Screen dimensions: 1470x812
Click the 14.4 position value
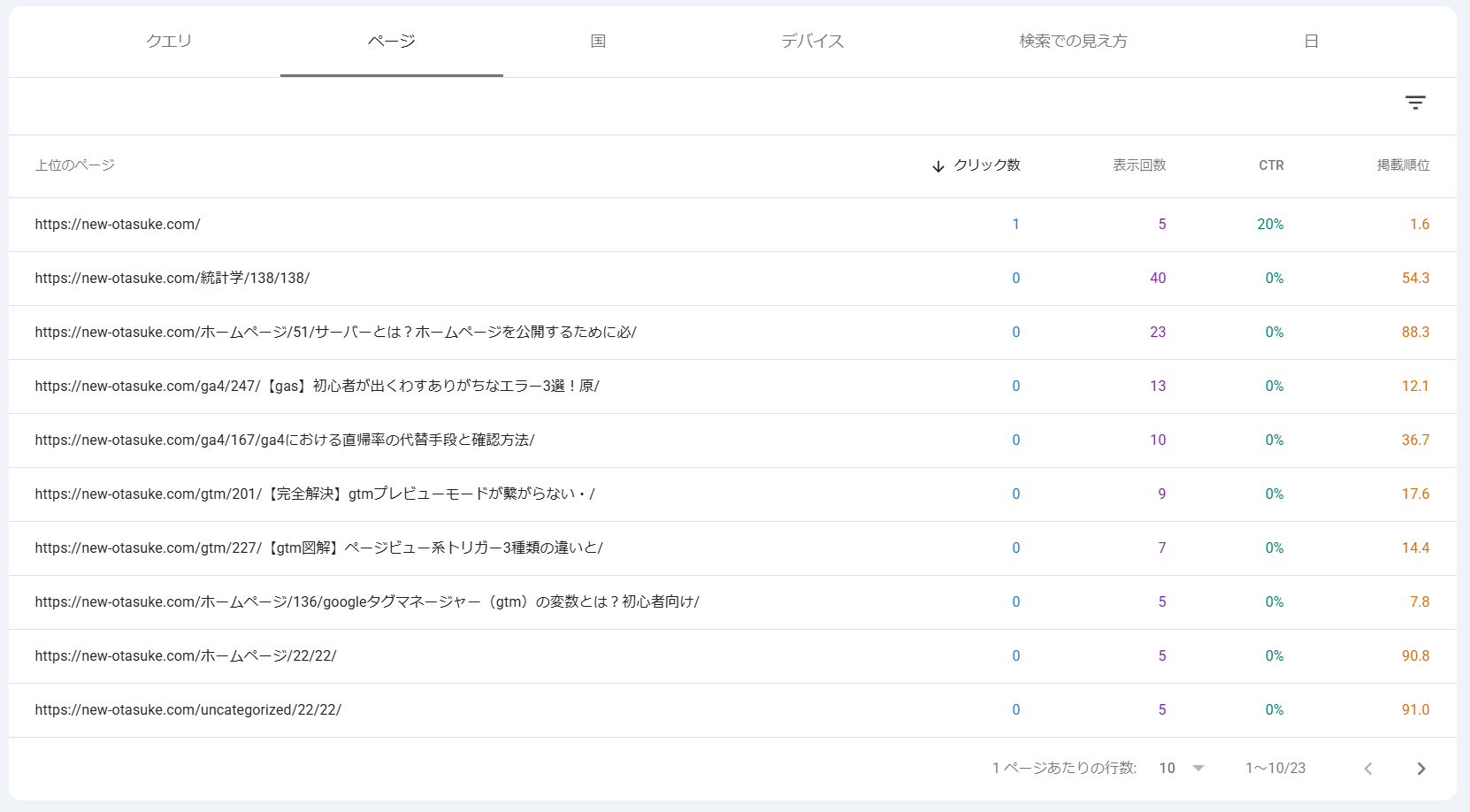coord(1415,548)
